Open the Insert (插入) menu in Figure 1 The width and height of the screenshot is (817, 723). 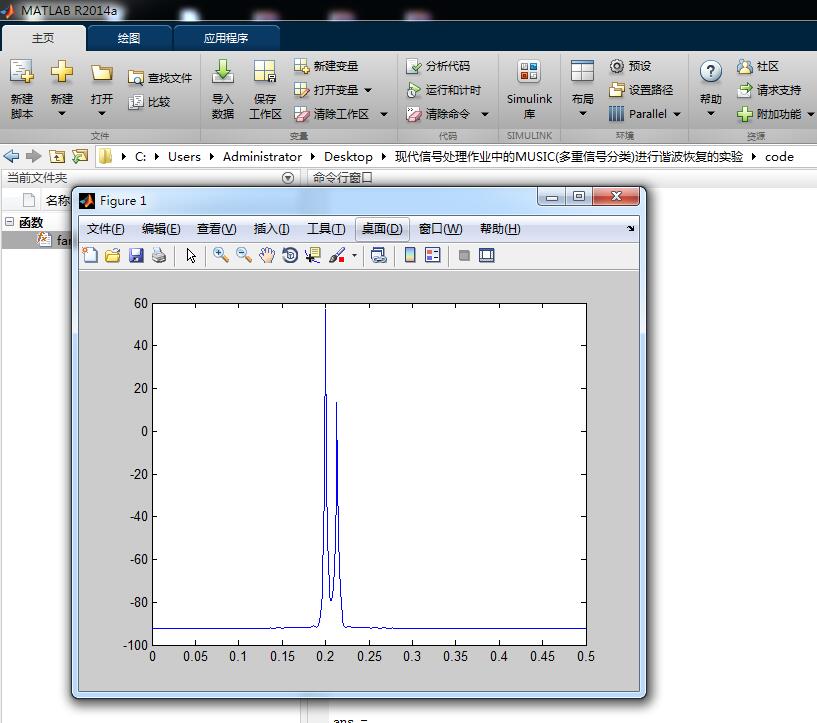pyautogui.click(x=271, y=229)
